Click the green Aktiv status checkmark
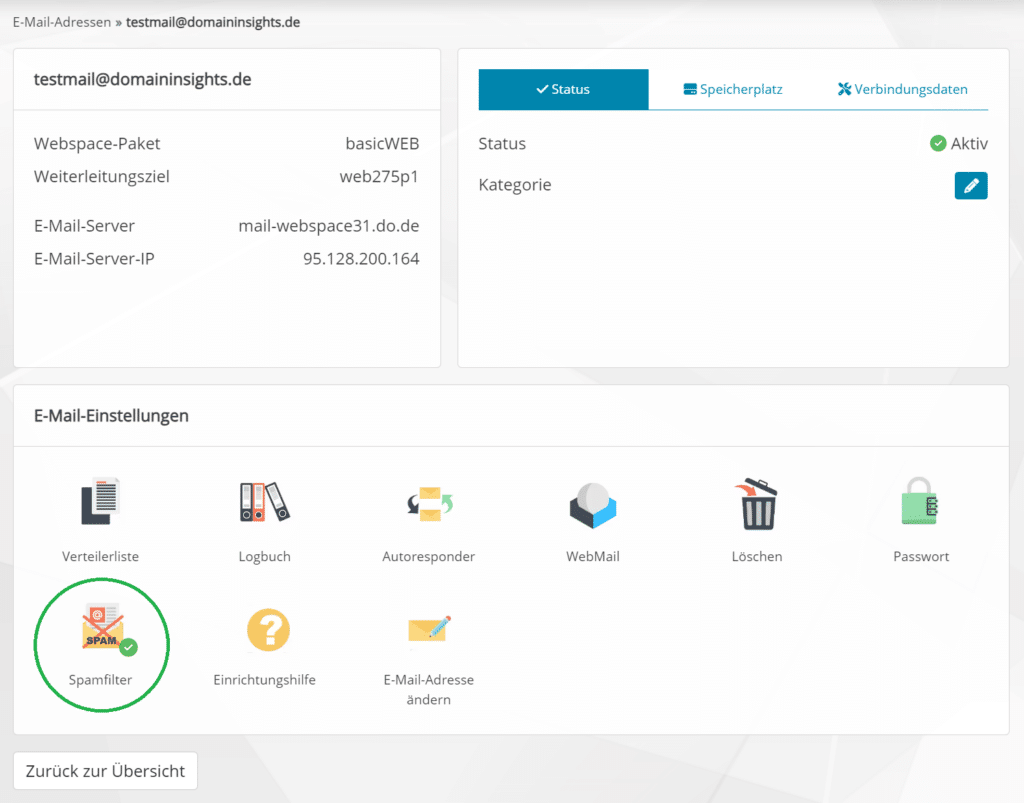 point(938,144)
